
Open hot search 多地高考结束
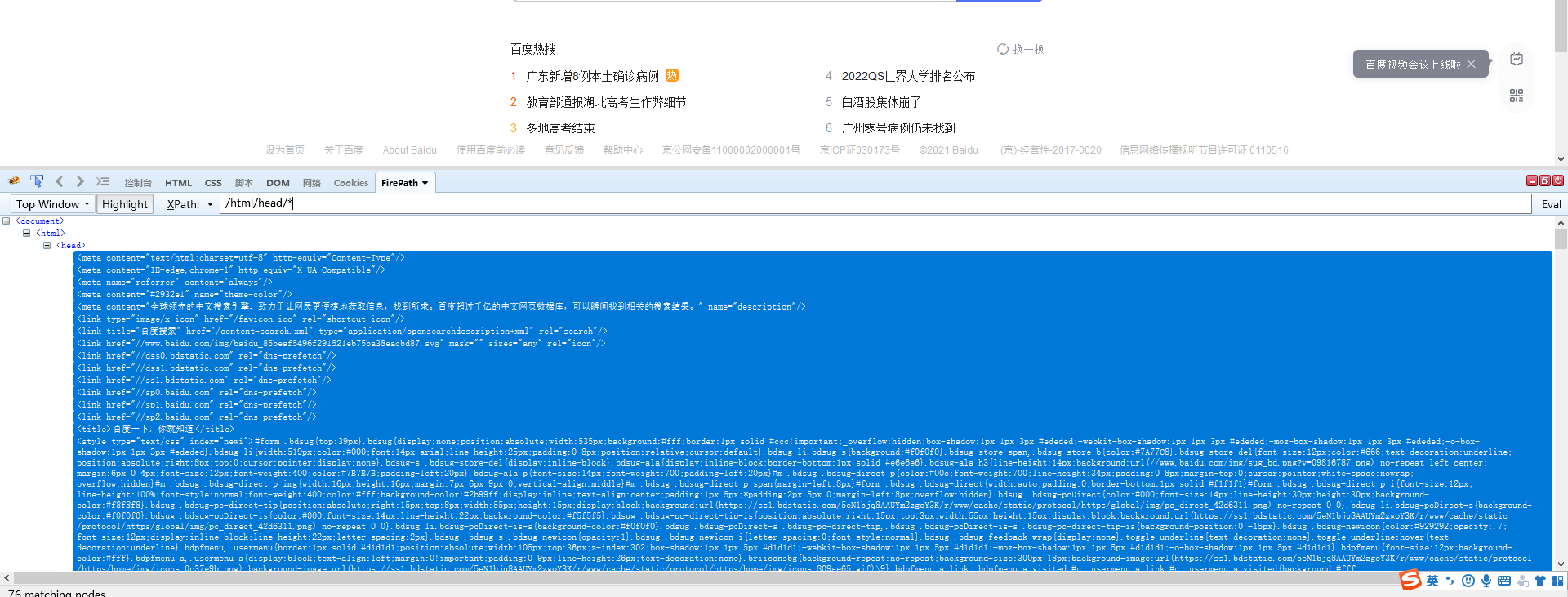tap(560, 128)
